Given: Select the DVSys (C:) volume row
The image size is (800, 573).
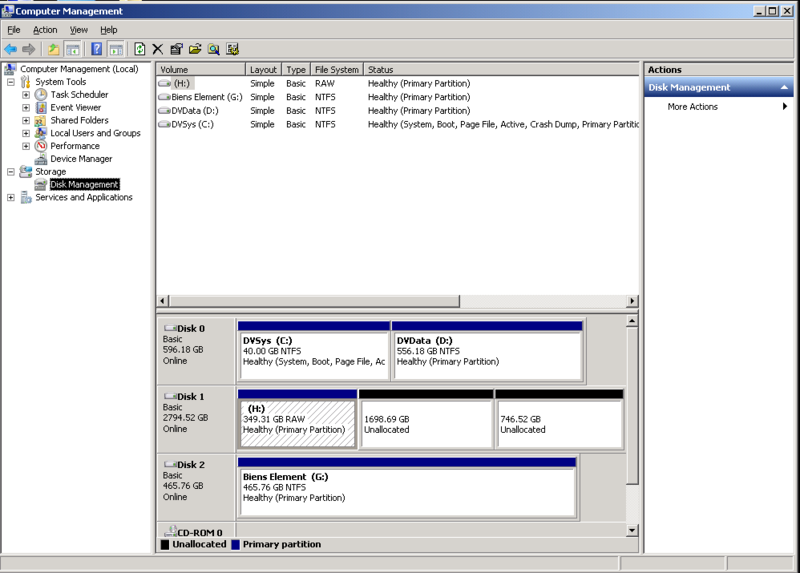Looking at the screenshot, I should pos(398,124).
